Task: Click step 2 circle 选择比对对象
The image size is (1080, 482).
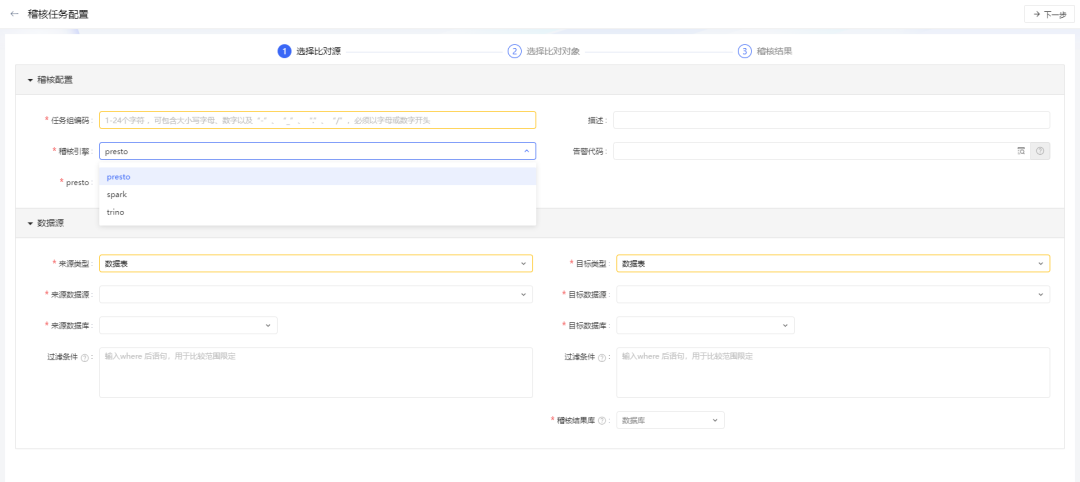Action: 514,51
